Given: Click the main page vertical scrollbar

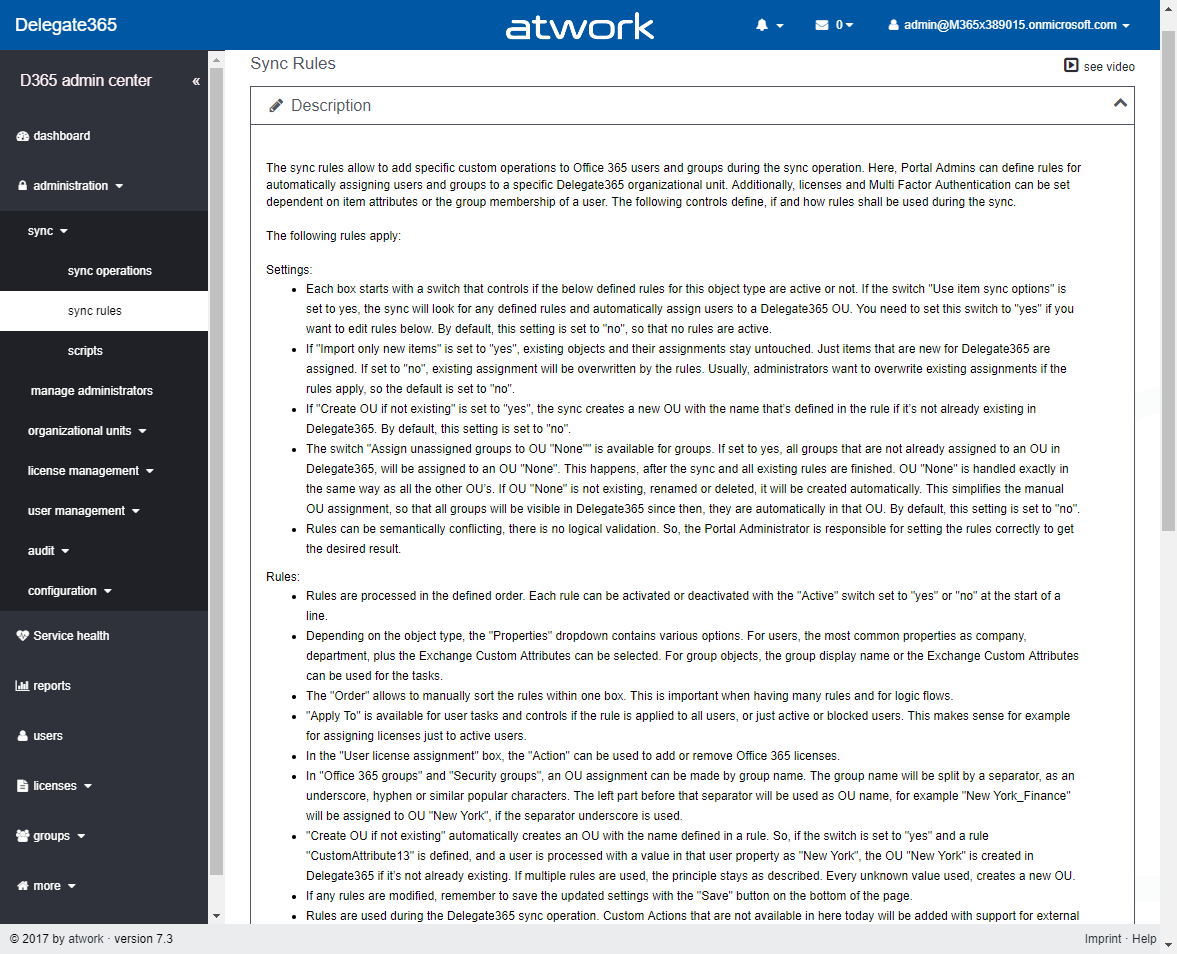Looking at the screenshot, I should click(1168, 281).
